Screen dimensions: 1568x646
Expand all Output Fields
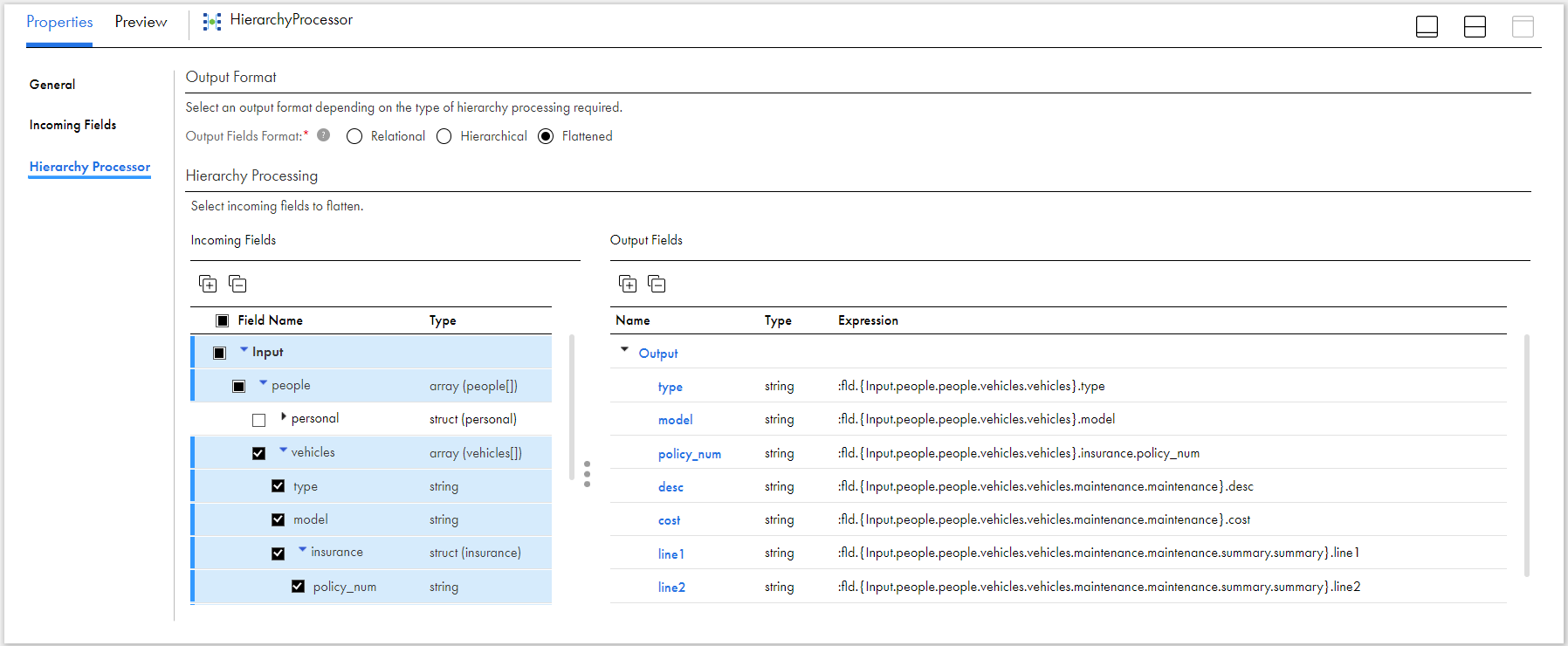point(628,284)
